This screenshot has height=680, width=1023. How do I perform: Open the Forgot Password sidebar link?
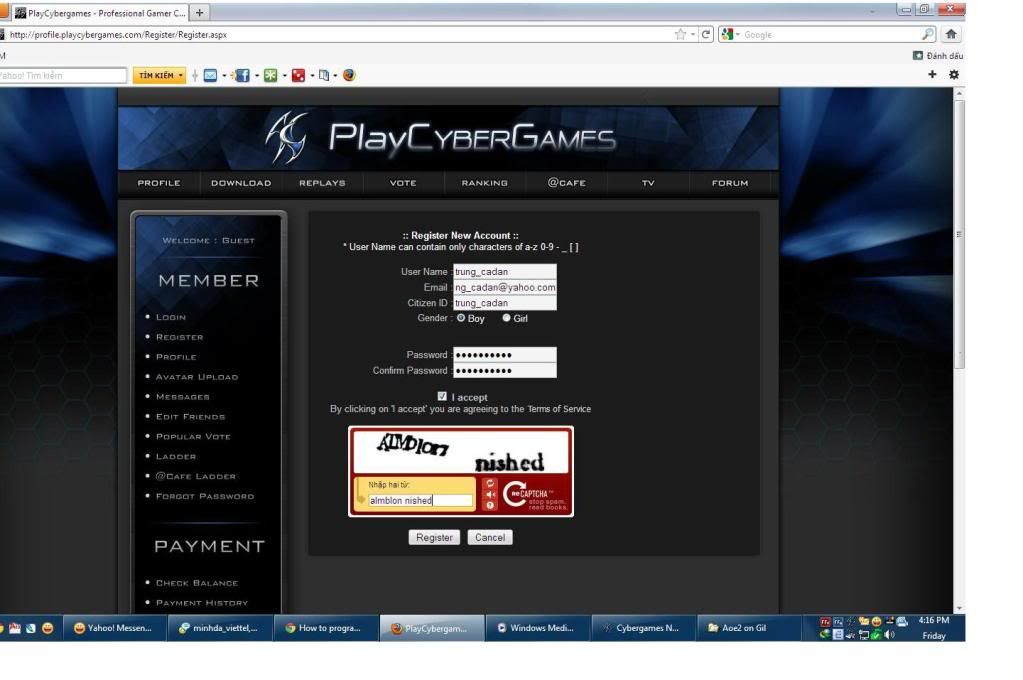205,497
